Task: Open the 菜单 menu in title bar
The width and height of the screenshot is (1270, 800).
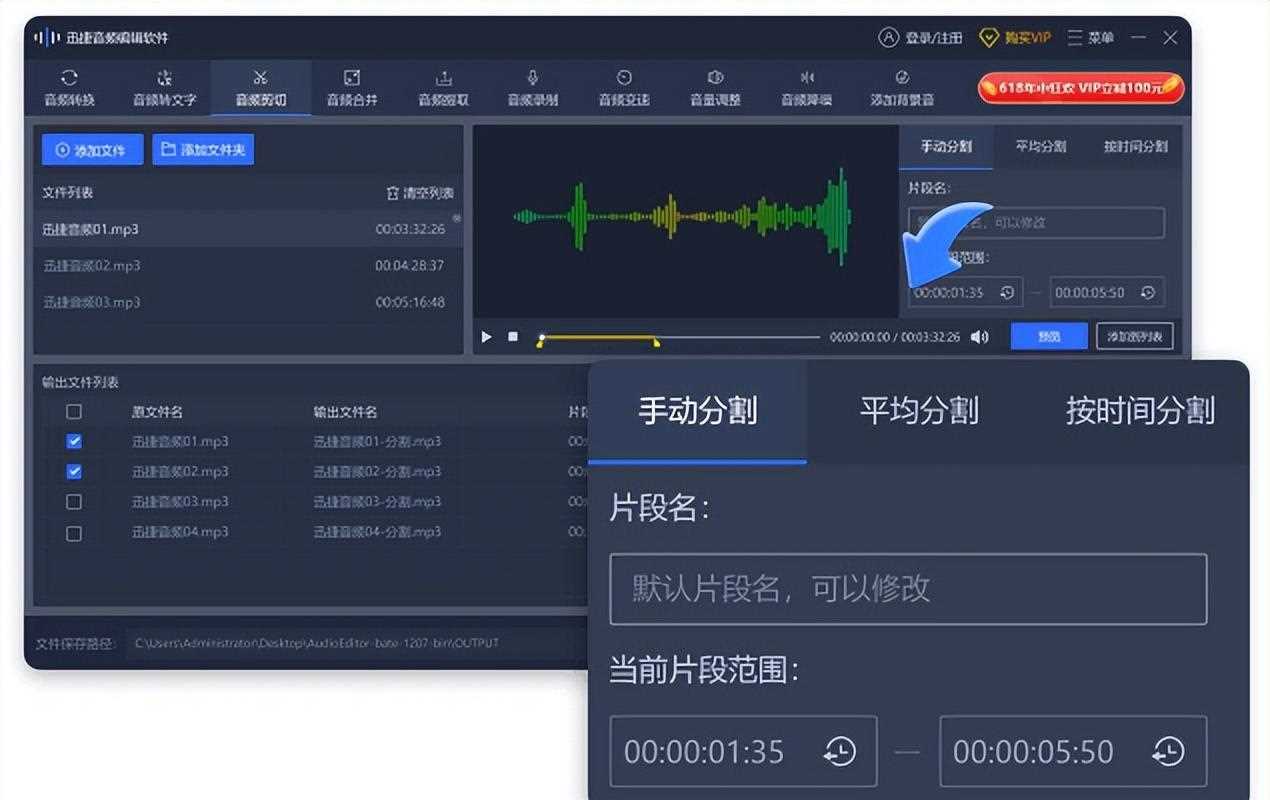Action: (1090, 38)
